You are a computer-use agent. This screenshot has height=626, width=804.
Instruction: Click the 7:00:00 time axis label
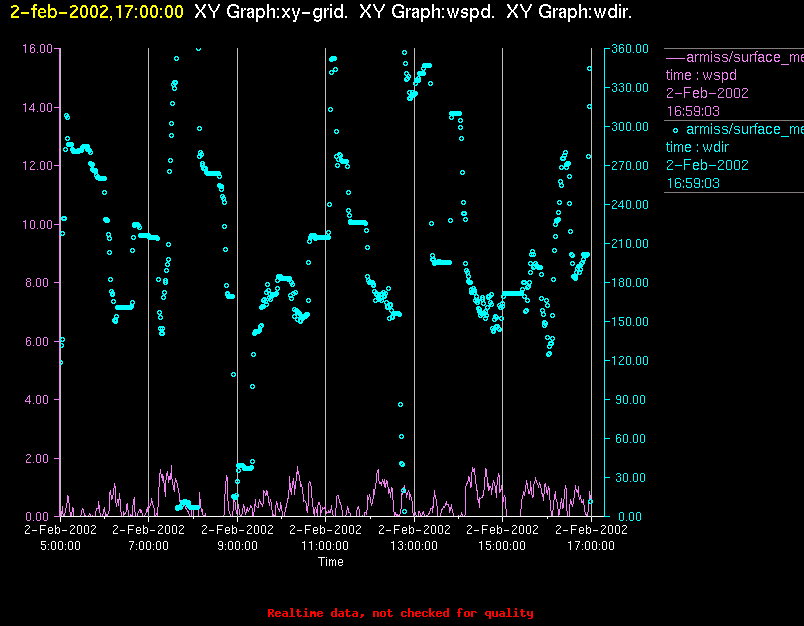(x=148, y=546)
